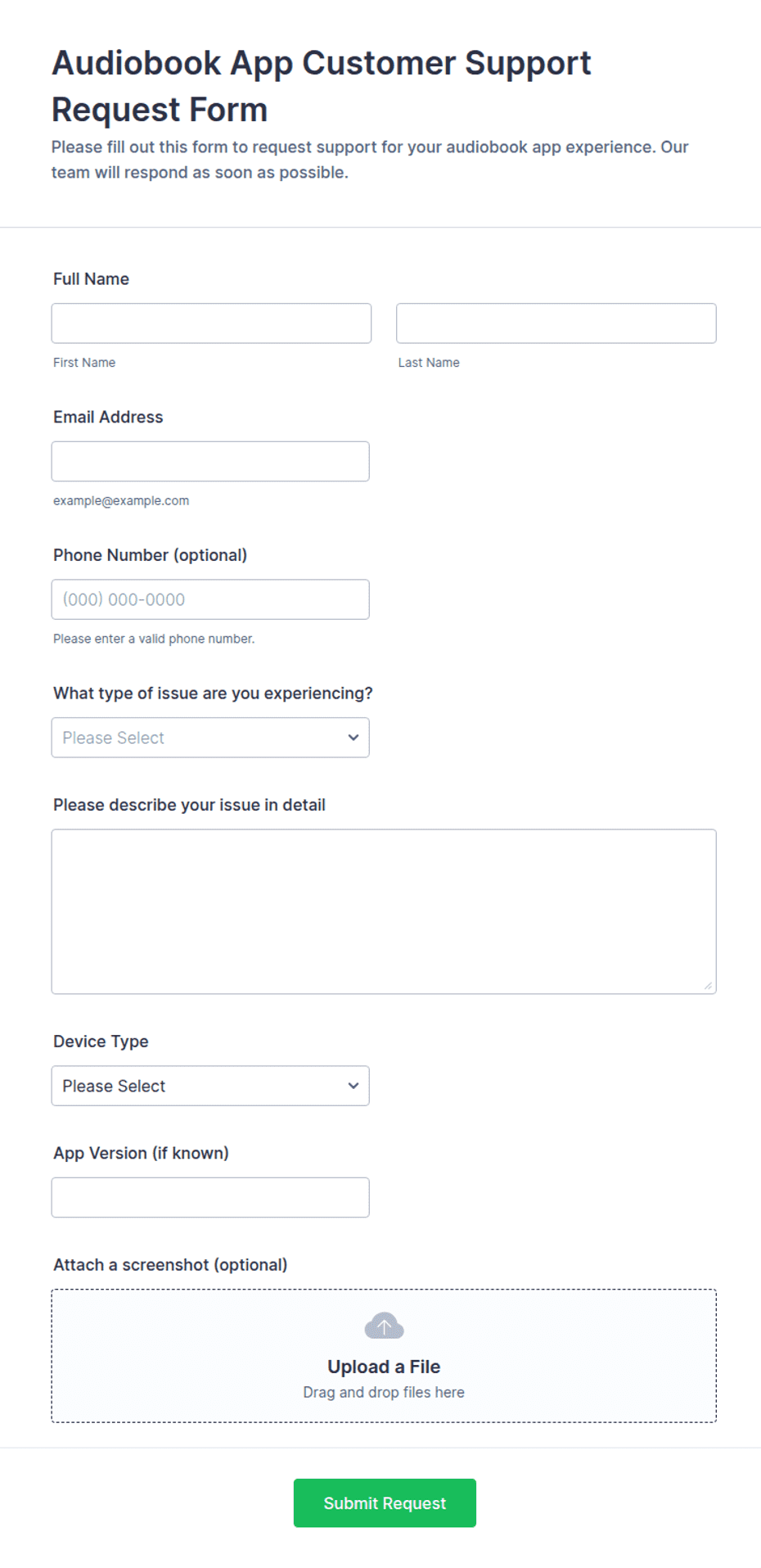Click the Full Name label
This screenshot has height=1568, width=761.
tap(91, 279)
